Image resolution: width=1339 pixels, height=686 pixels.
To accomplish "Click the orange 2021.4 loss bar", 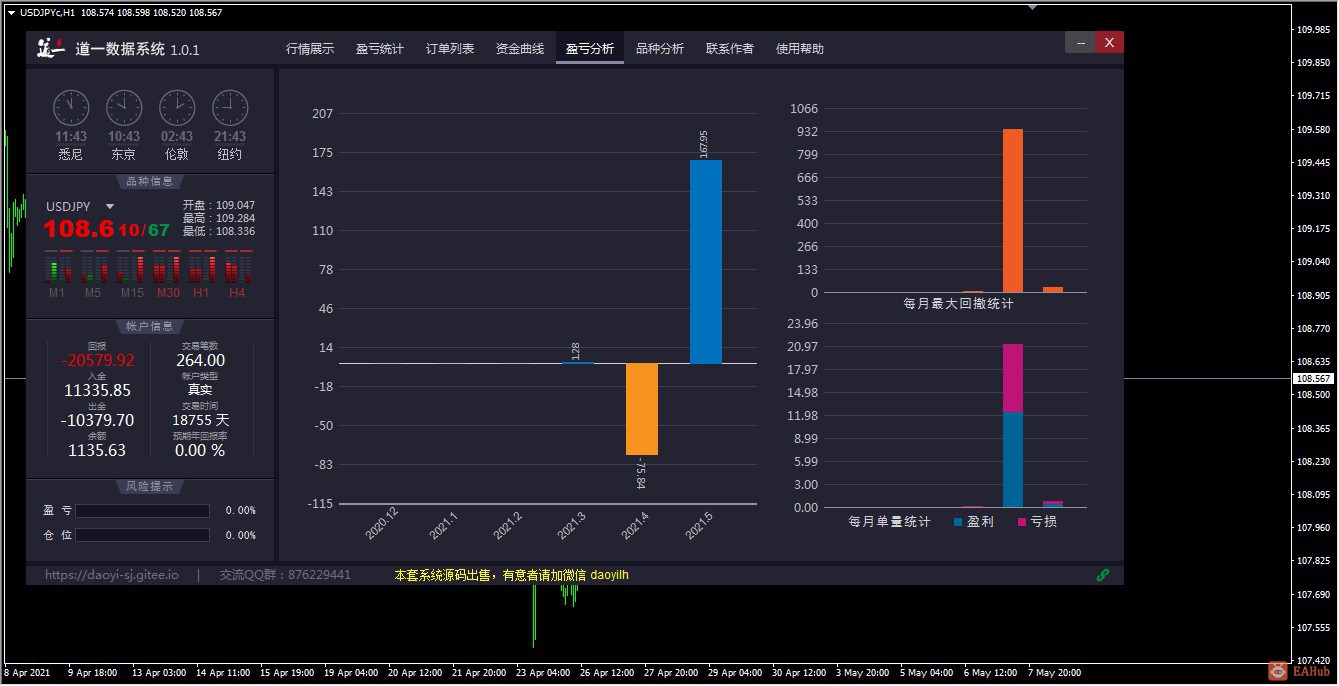I will click(x=642, y=409).
